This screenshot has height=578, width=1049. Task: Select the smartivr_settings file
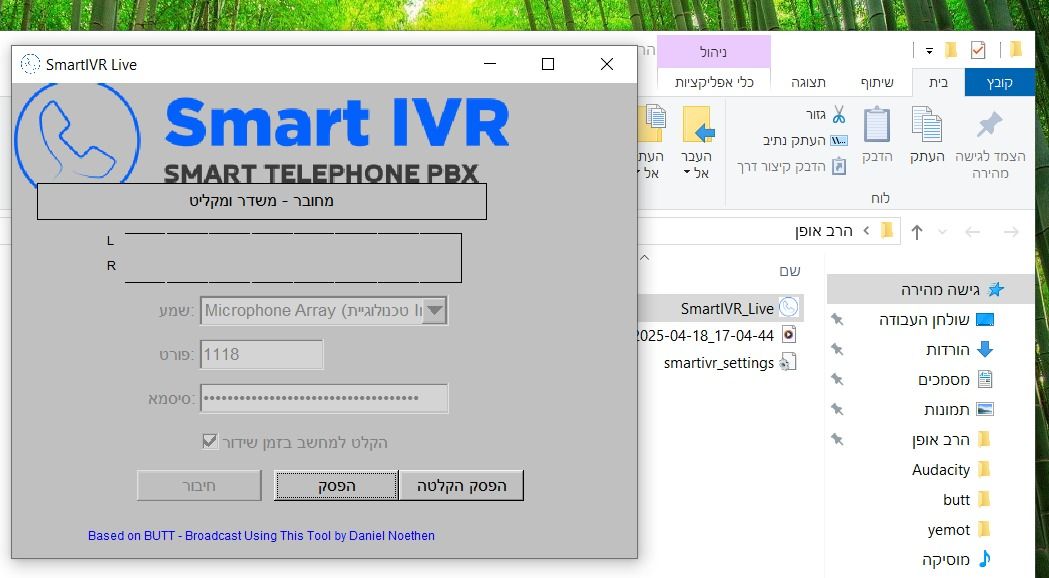click(x=719, y=363)
